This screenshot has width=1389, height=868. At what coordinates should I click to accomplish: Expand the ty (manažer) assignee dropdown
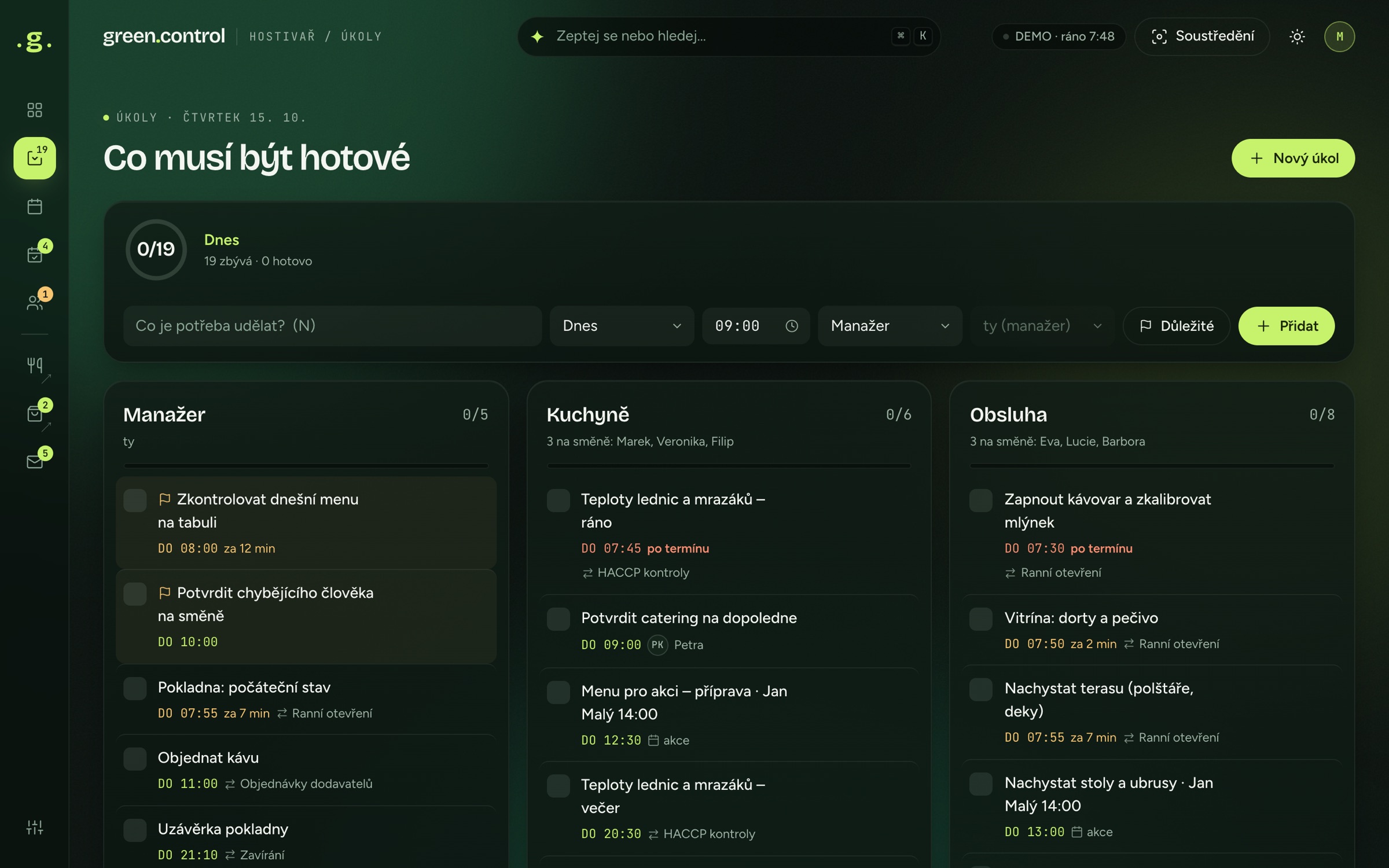click(x=1042, y=326)
